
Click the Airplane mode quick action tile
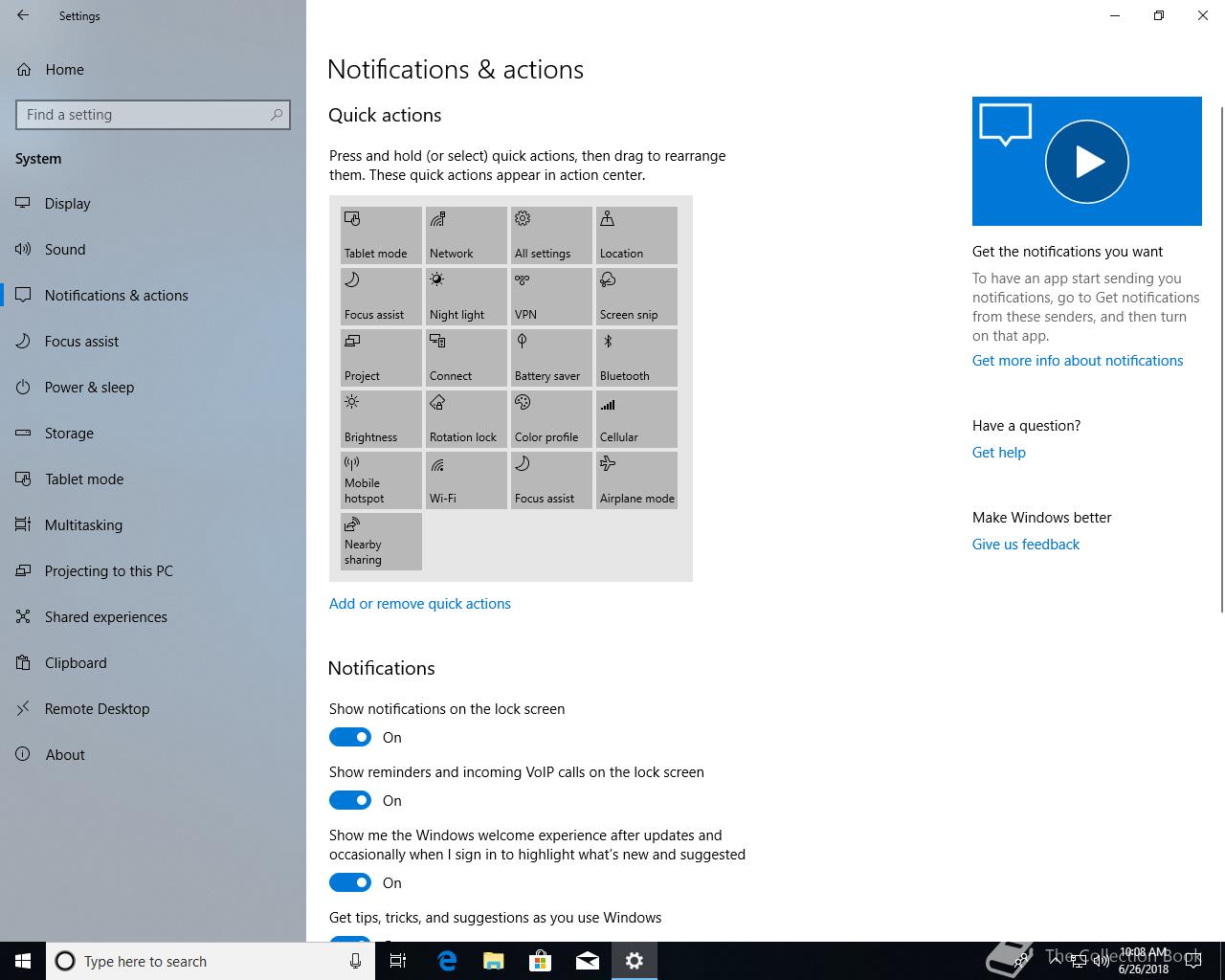[636, 480]
